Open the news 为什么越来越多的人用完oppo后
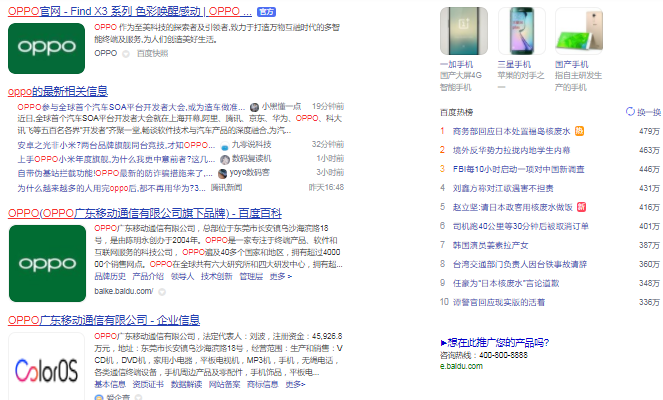Image resolution: width=663 pixels, height=400 pixels. [111, 188]
